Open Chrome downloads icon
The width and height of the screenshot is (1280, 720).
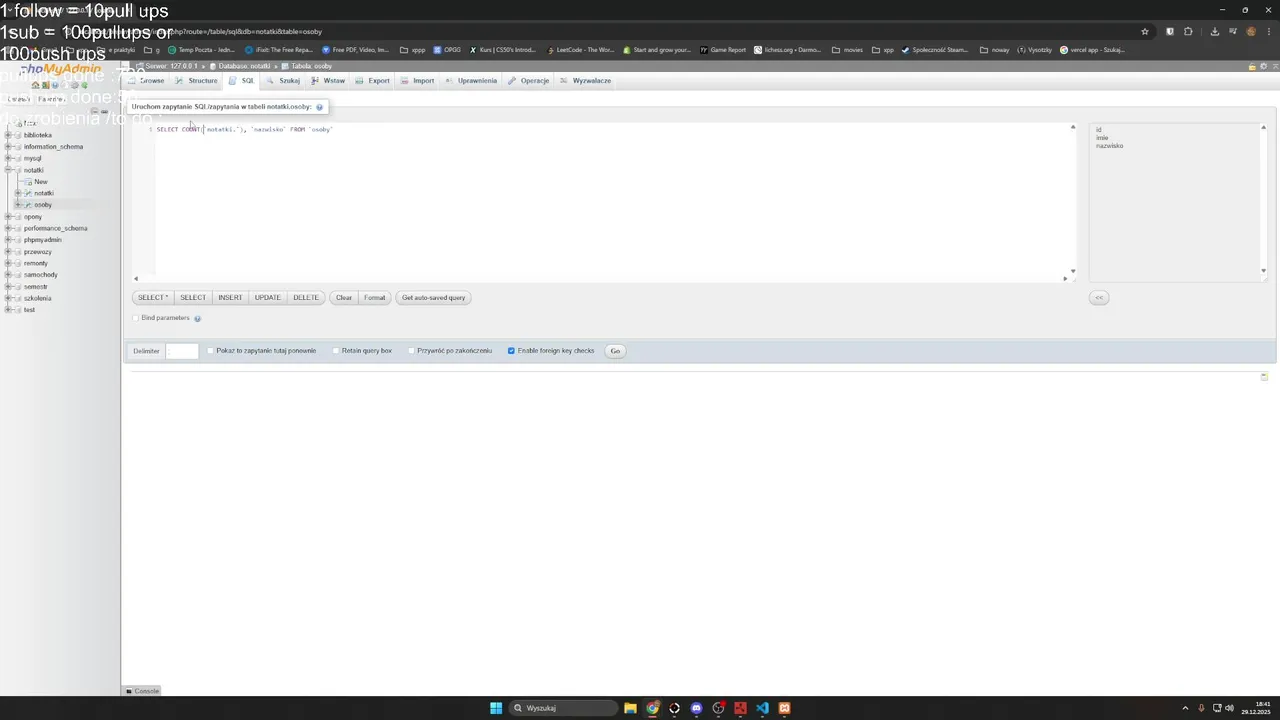[x=1214, y=31]
